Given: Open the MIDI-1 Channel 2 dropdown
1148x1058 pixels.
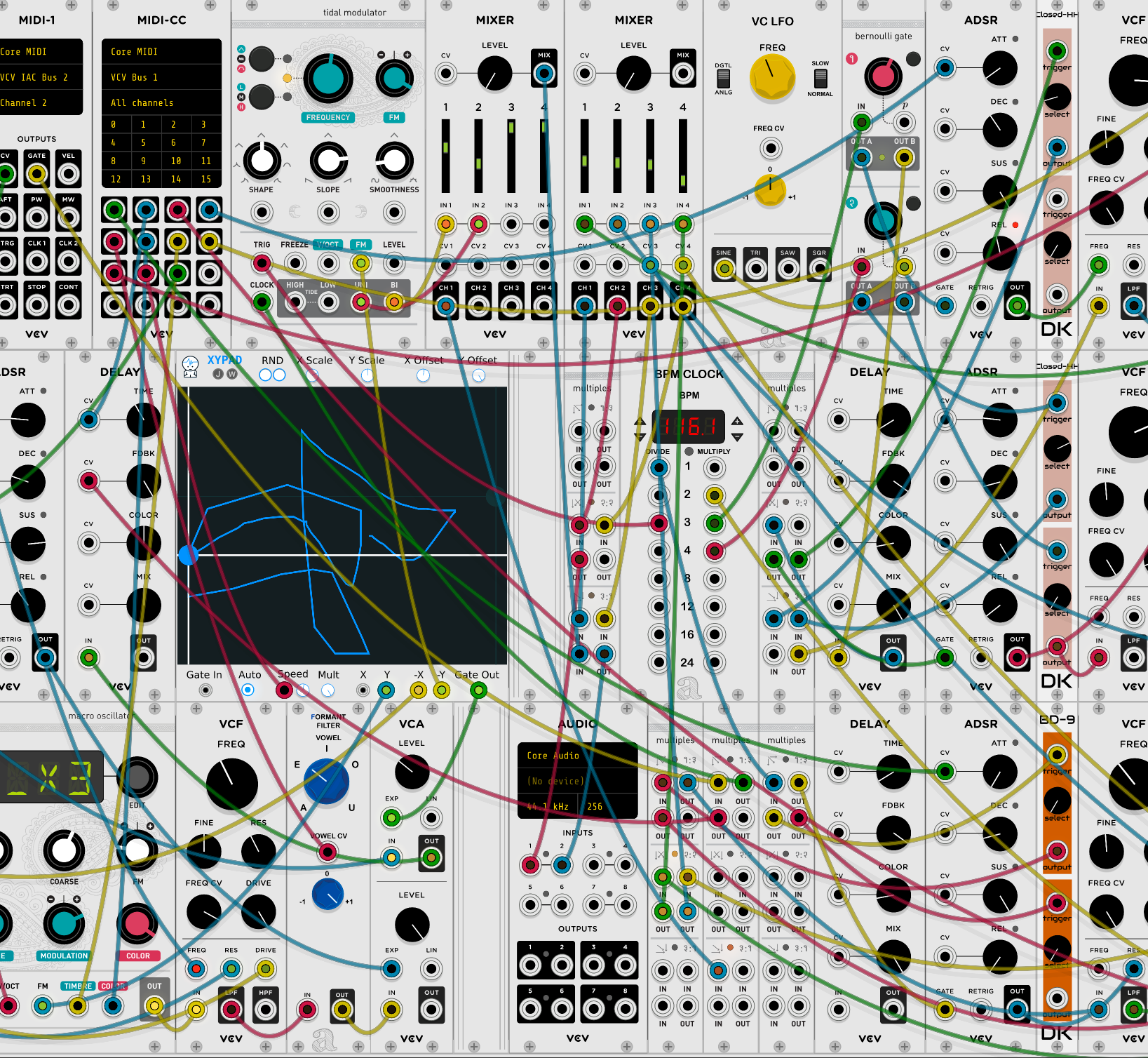Looking at the screenshot, I should tap(41, 102).
